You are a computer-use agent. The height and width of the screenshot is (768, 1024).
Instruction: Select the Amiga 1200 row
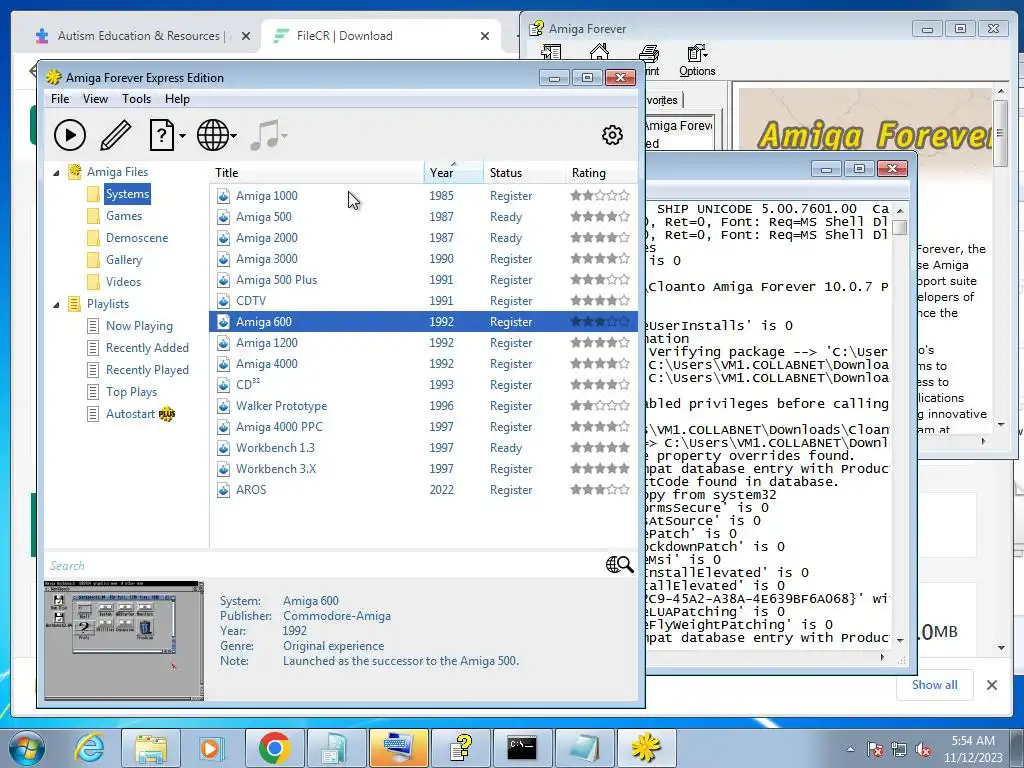tap(423, 342)
